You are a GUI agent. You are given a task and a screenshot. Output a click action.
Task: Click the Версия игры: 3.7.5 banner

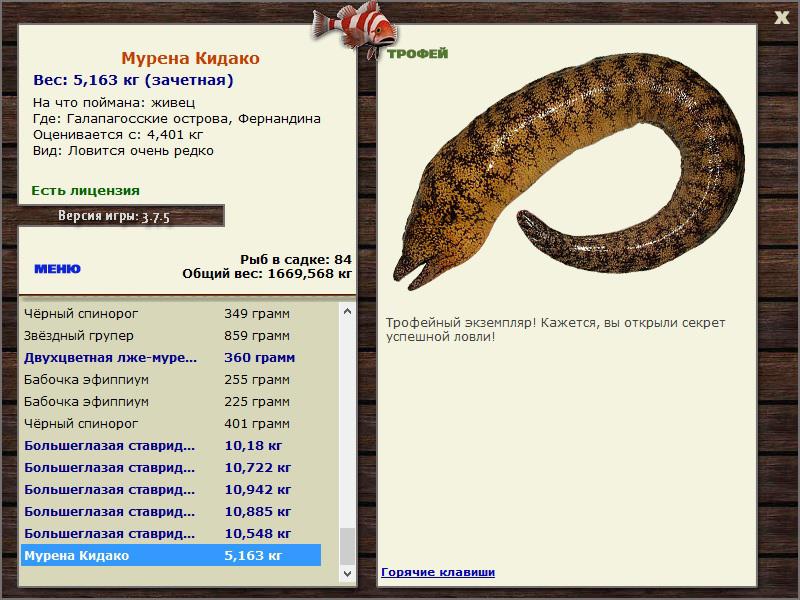point(121,216)
